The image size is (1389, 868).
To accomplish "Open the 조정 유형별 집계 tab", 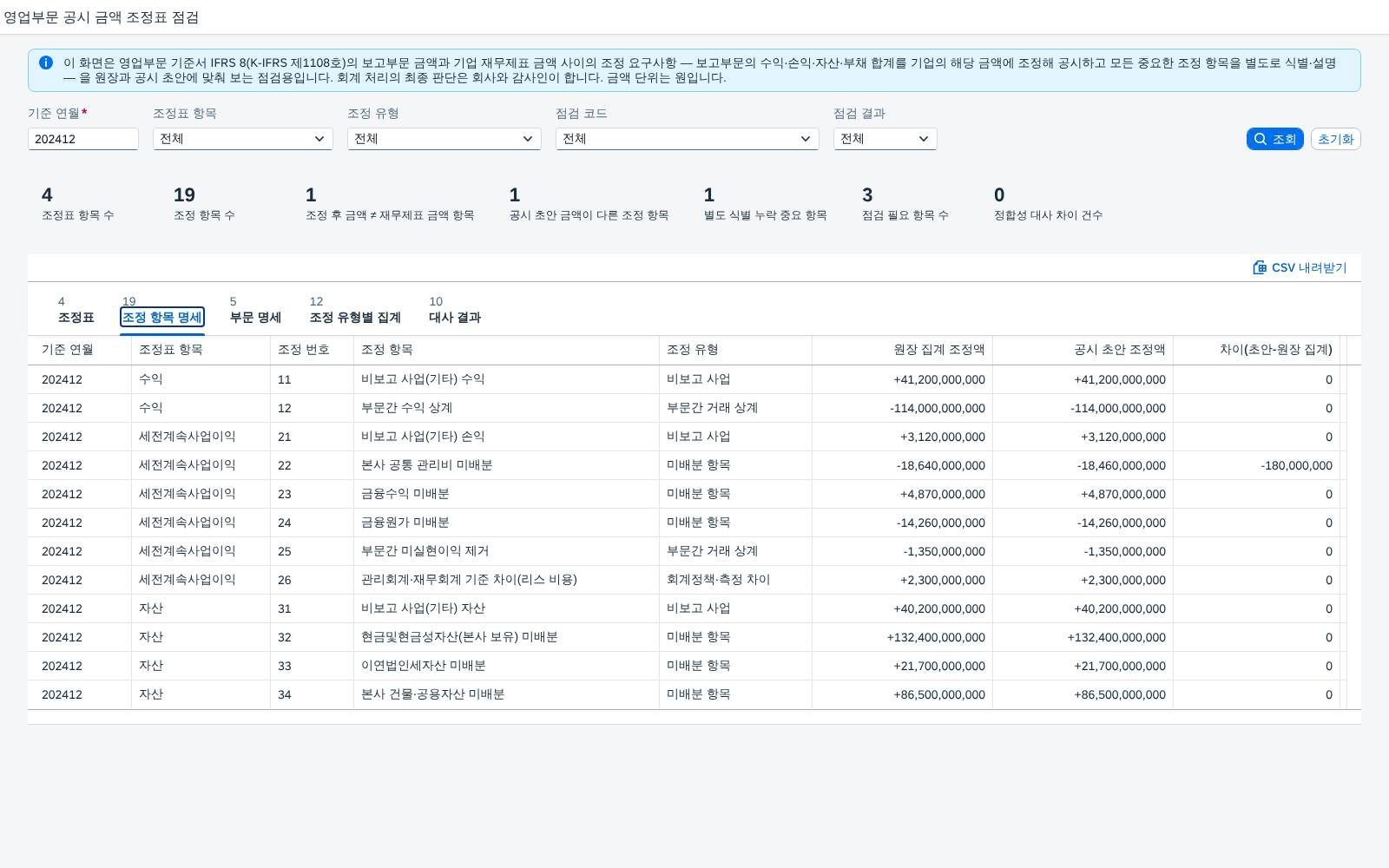I will pos(355,310).
